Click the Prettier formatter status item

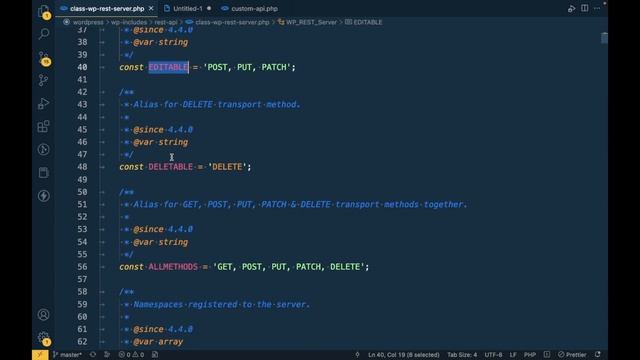[572, 355]
